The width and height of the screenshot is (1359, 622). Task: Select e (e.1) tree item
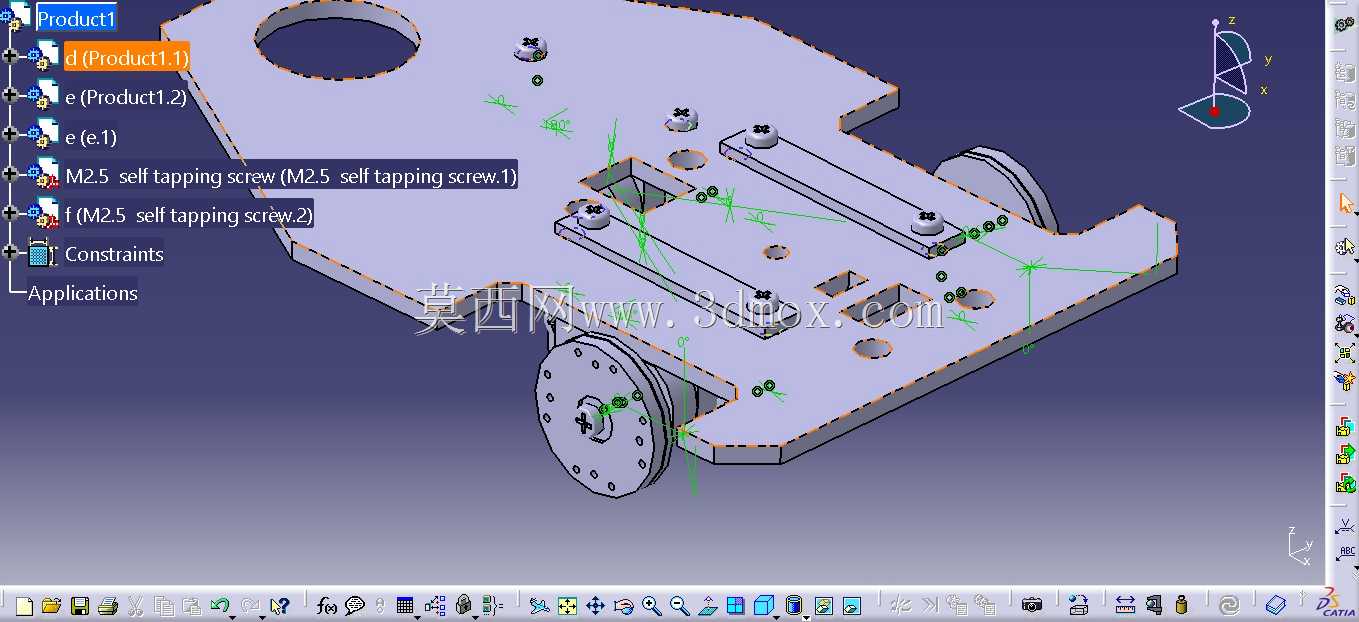(x=91, y=136)
